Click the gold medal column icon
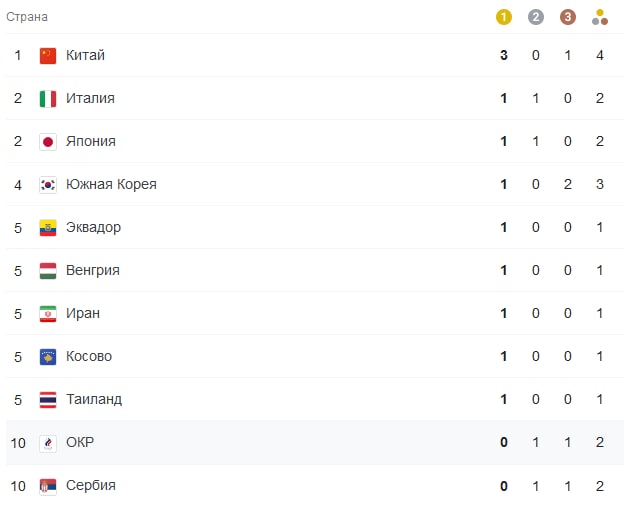 tap(503, 17)
